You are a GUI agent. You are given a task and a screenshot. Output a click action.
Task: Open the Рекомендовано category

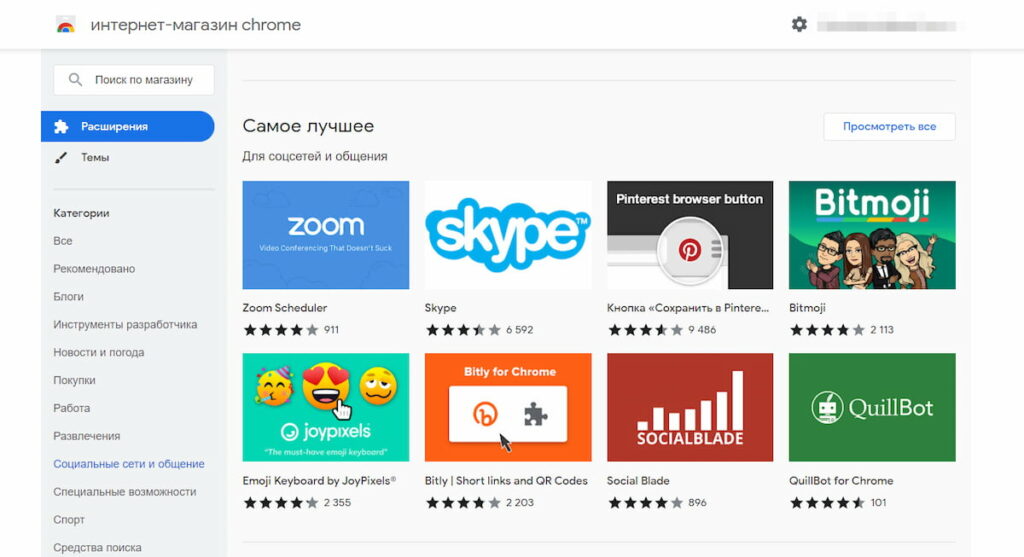pyautogui.click(x=94, y=269)
